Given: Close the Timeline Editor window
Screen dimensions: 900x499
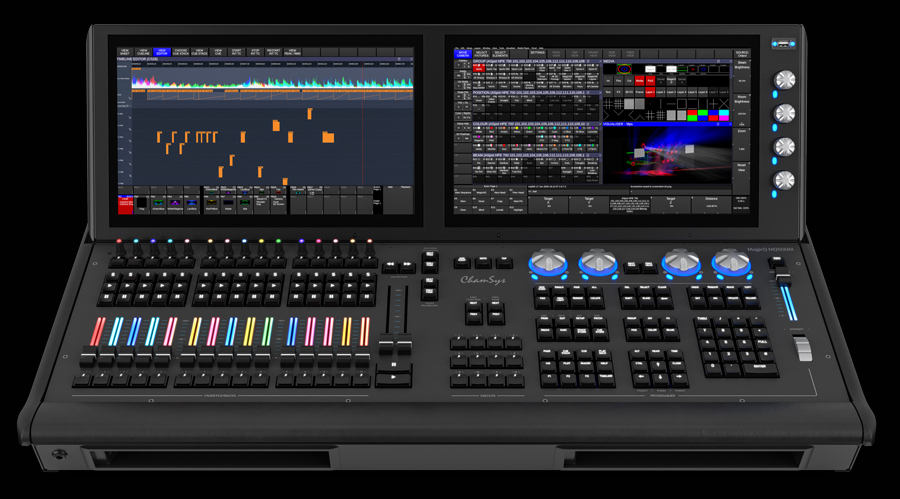Looking at the screenshot, I should pos(411,59).
